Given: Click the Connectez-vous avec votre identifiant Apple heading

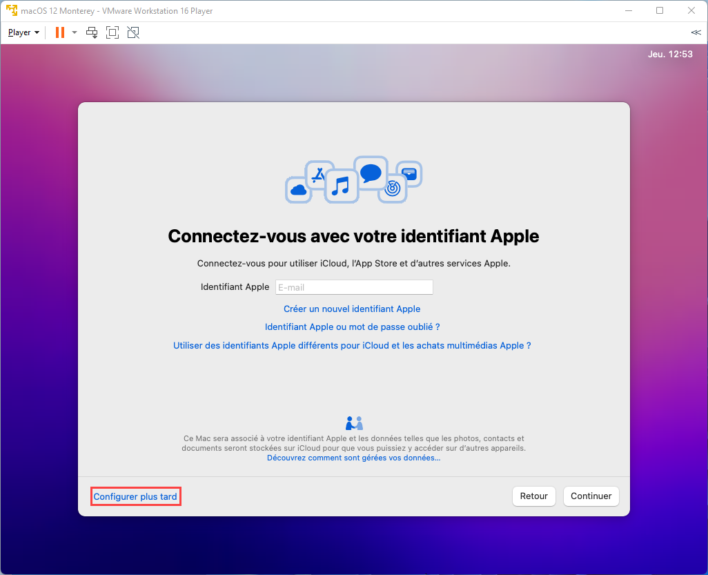Looking at the screenshot, I should coord(354,236).
